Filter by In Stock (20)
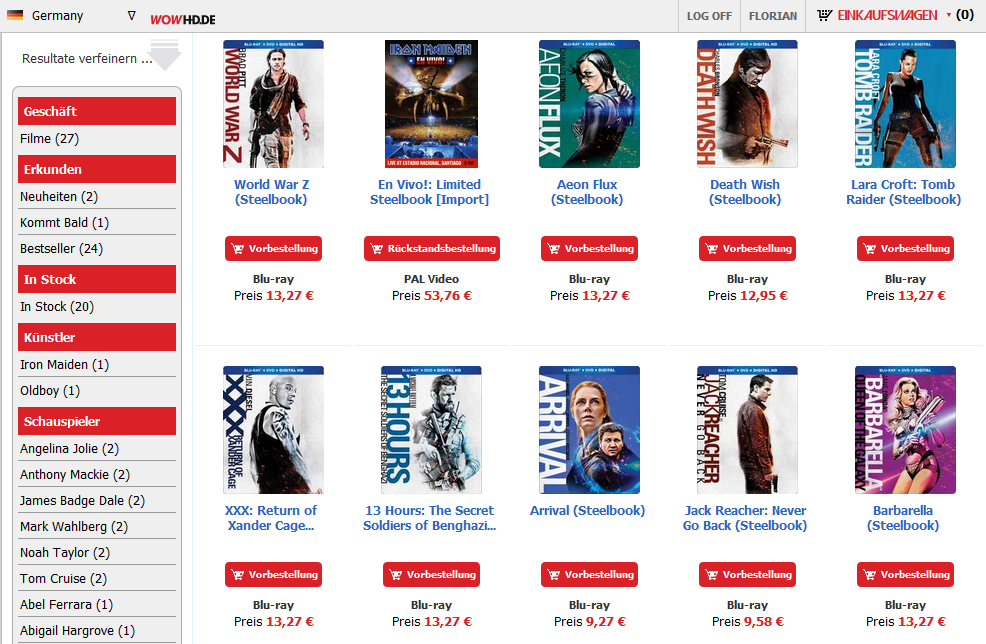This screenshot has width=986, height=644. [x=57, y=306]
